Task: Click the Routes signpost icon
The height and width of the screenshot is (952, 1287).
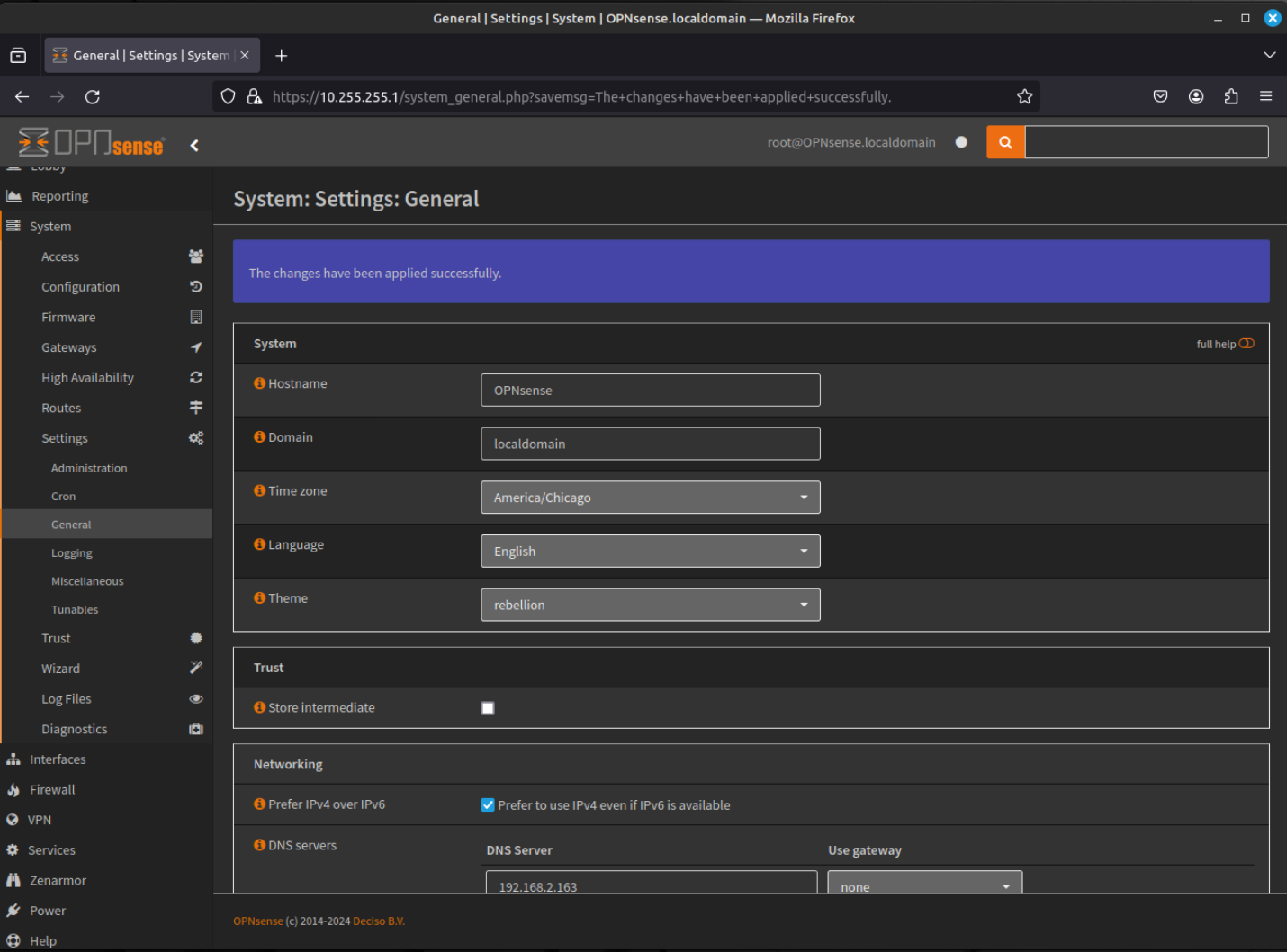Action: point(196,408)
